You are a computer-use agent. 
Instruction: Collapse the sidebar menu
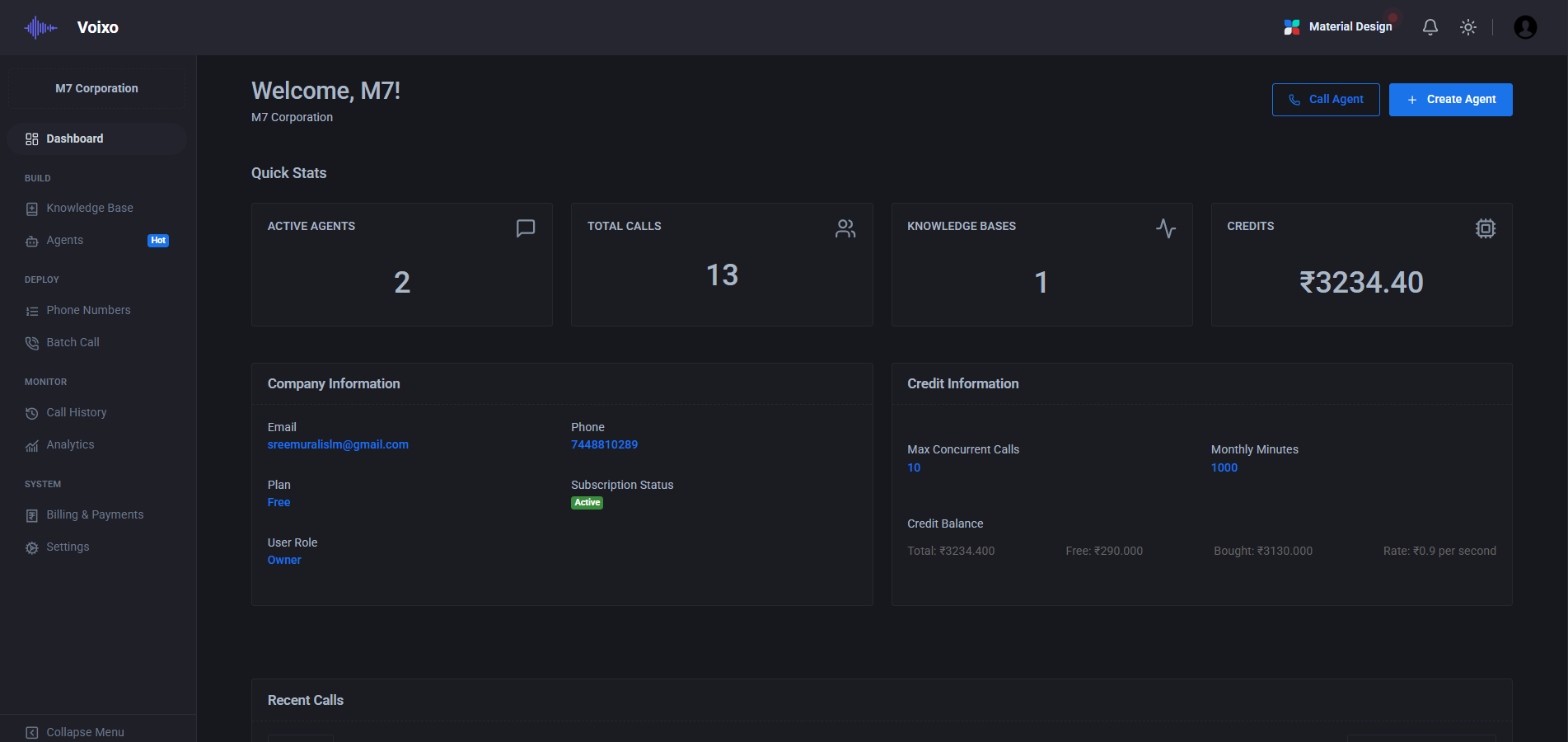coord(85,732)
